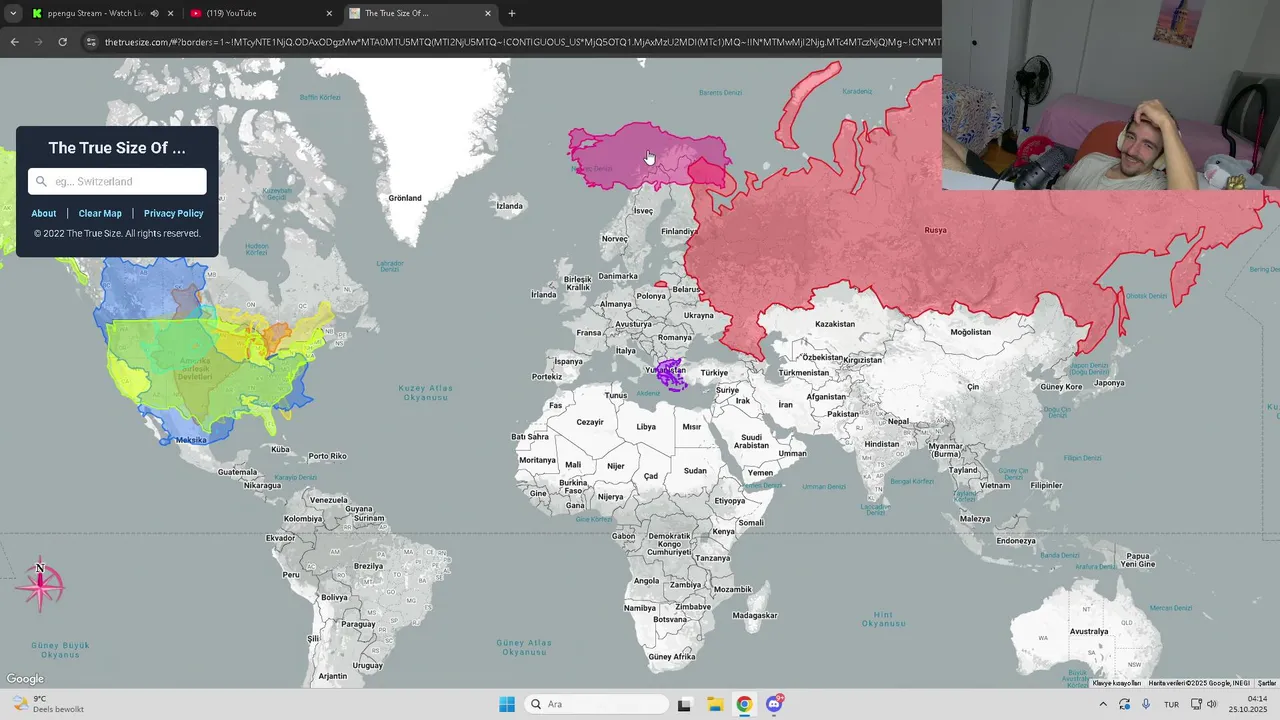Image resolution: width=1280 pixels, height=720 pixels.
Task: Switch keyboard language TUR indicator
Action: point(1171,704)
